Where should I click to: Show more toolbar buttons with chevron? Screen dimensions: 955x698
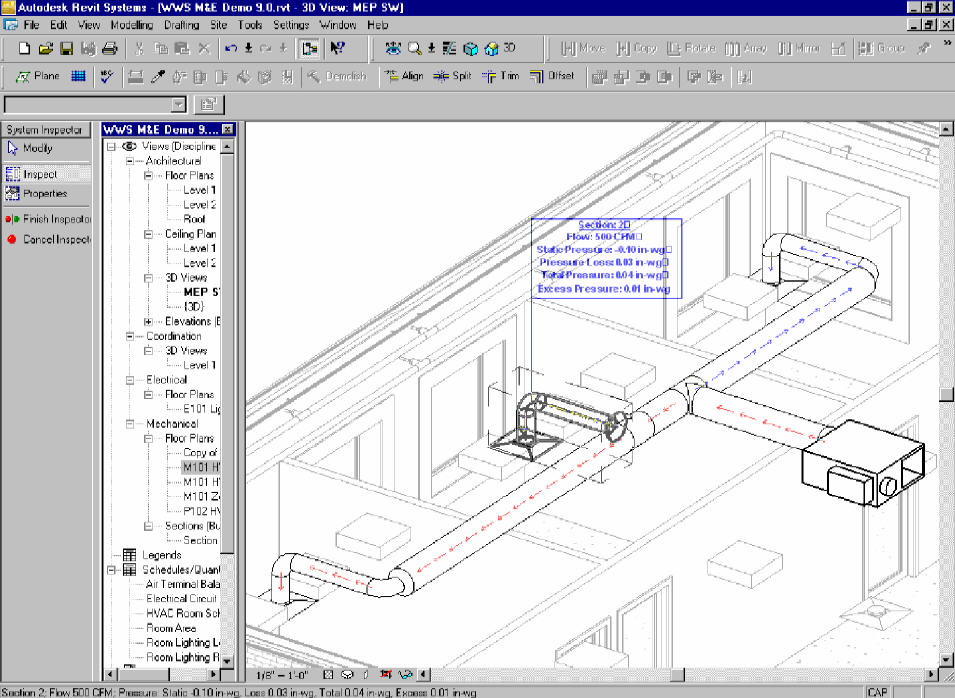coord(947,43)
